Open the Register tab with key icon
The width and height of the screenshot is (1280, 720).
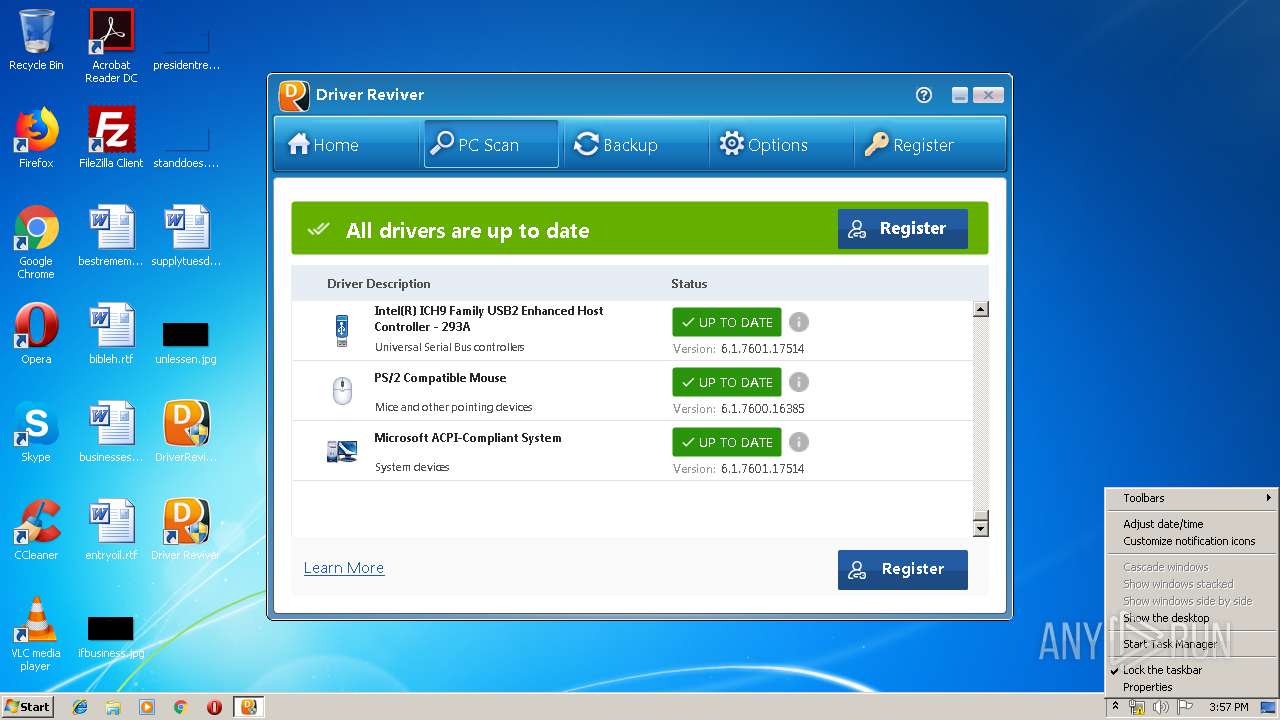coord(909,145)
